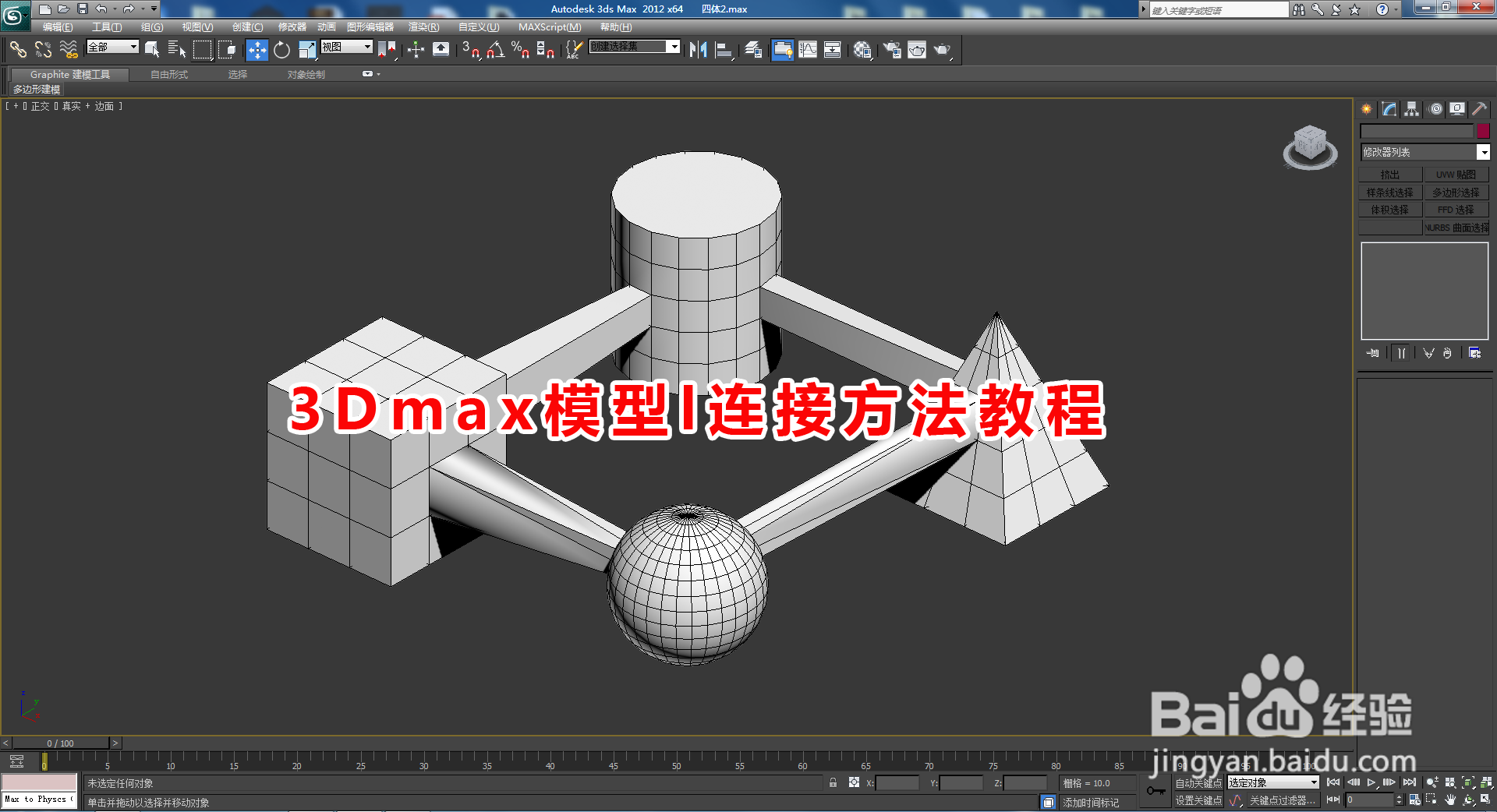Image resolution: width=1497 pixels, height=812 pixels.
Task: Toggle Percent Snap
Action: coord(520,50)
